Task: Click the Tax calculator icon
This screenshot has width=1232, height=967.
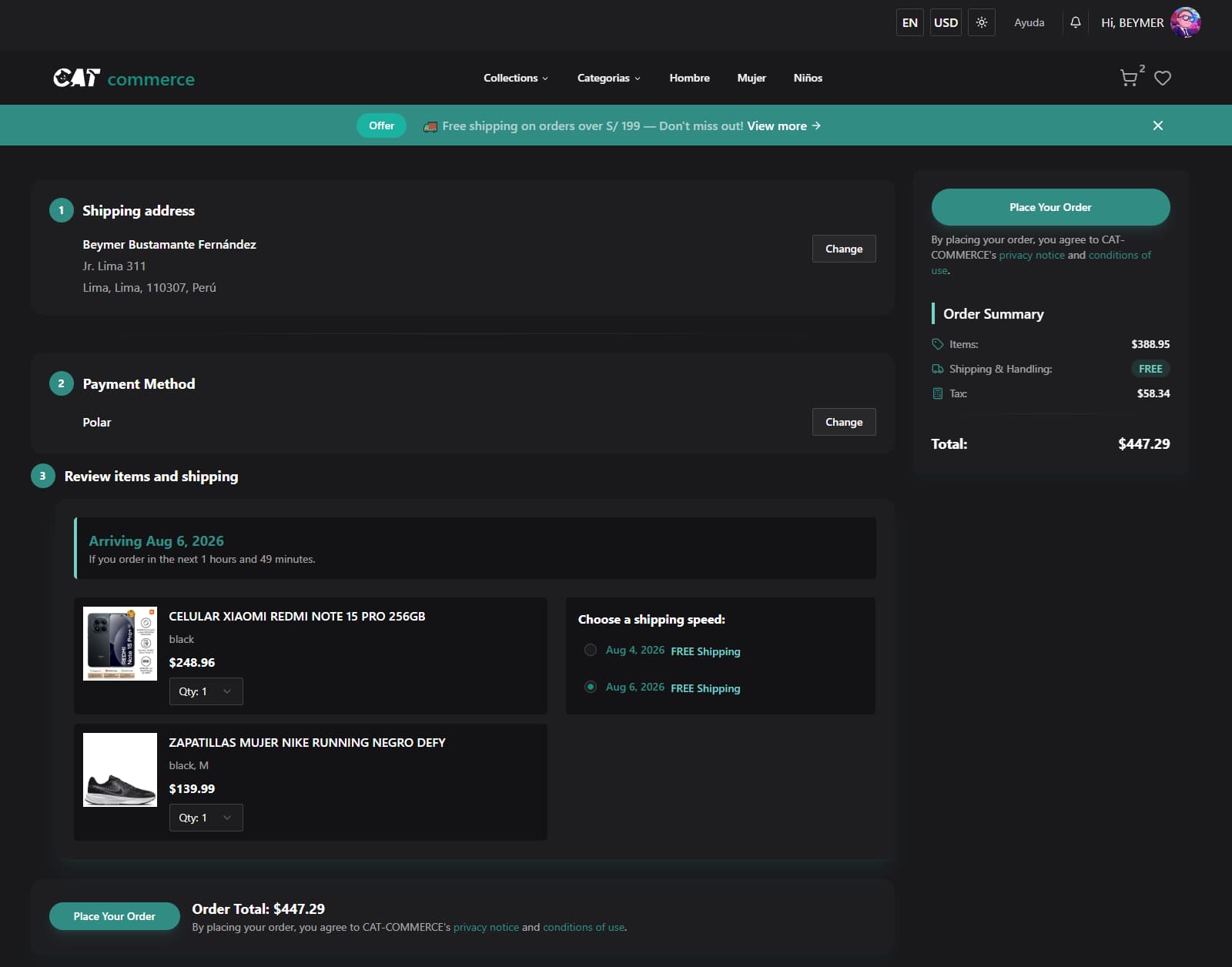Action: [937, 393]
